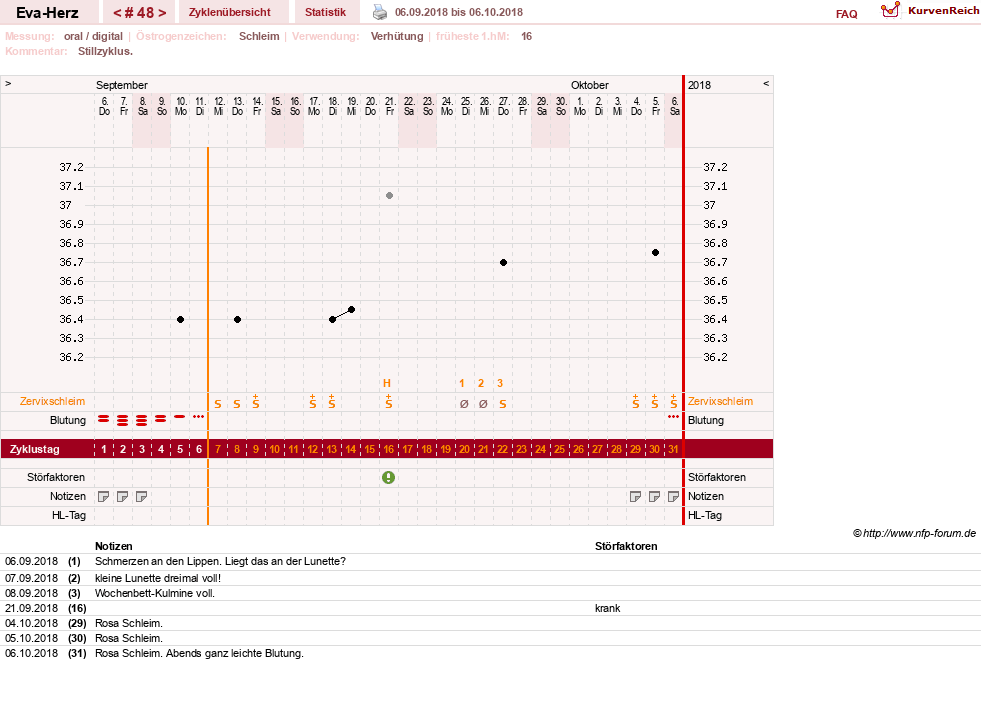Click the bleeding dash on cycle day 5
The image size is (981, 705).
tap(180, 417)
